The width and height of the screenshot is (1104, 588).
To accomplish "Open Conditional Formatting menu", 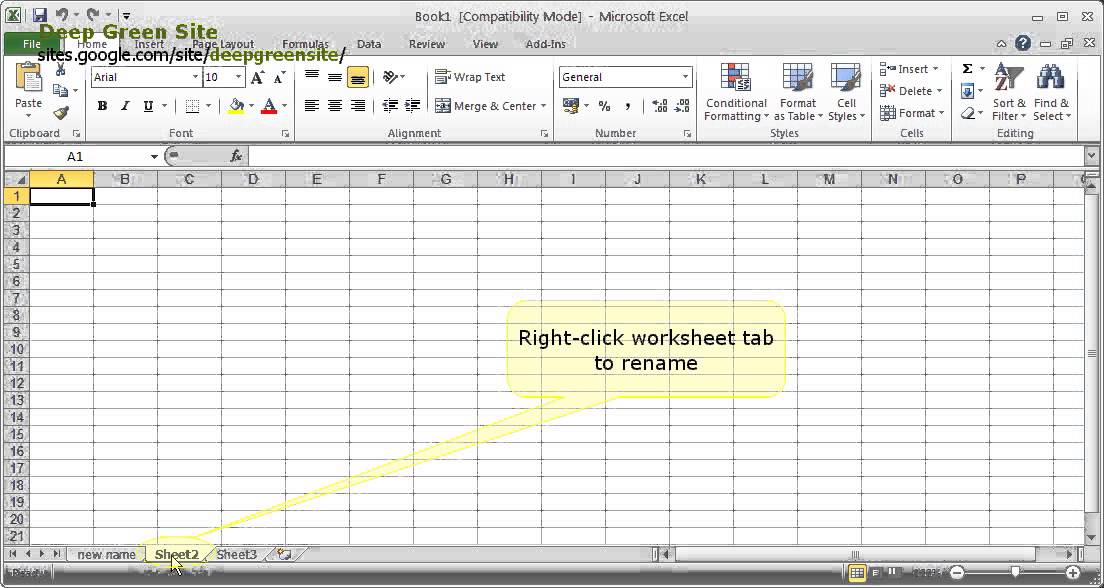I will [x=736, y=92].
